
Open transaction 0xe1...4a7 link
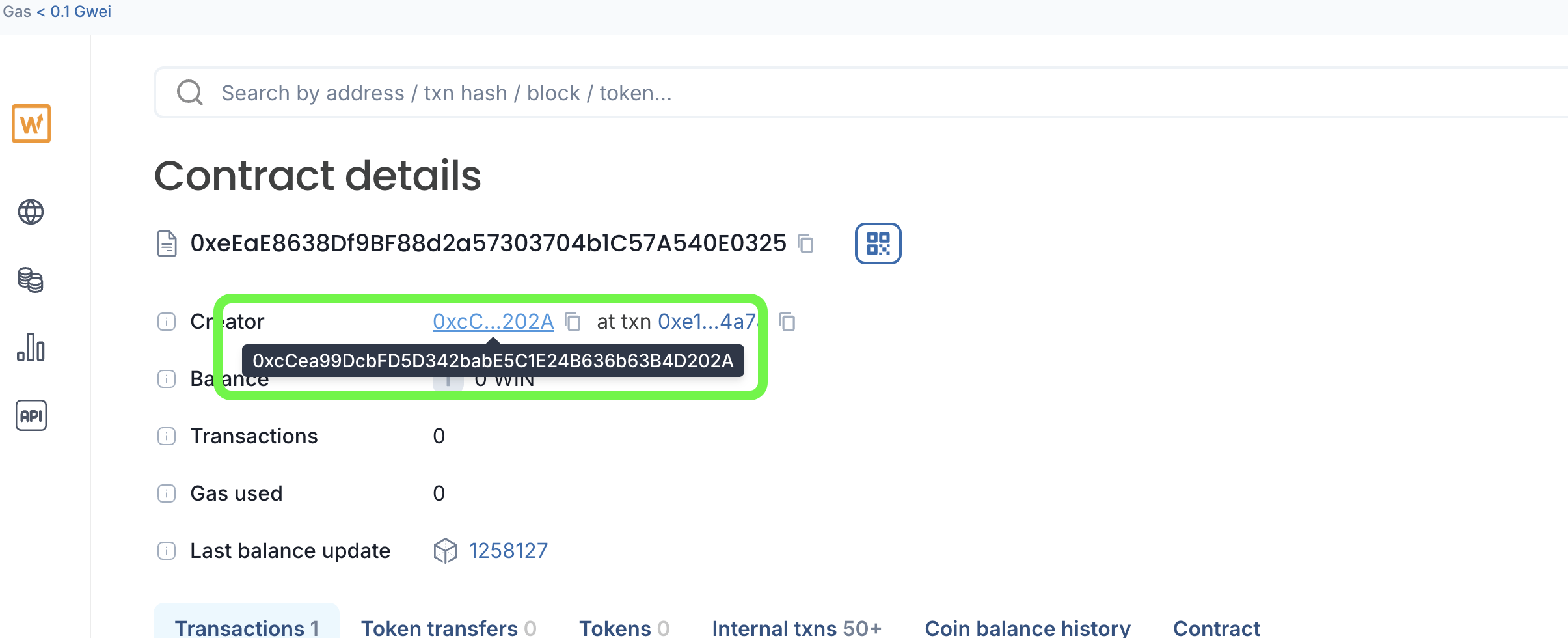[x=707, y=322]
